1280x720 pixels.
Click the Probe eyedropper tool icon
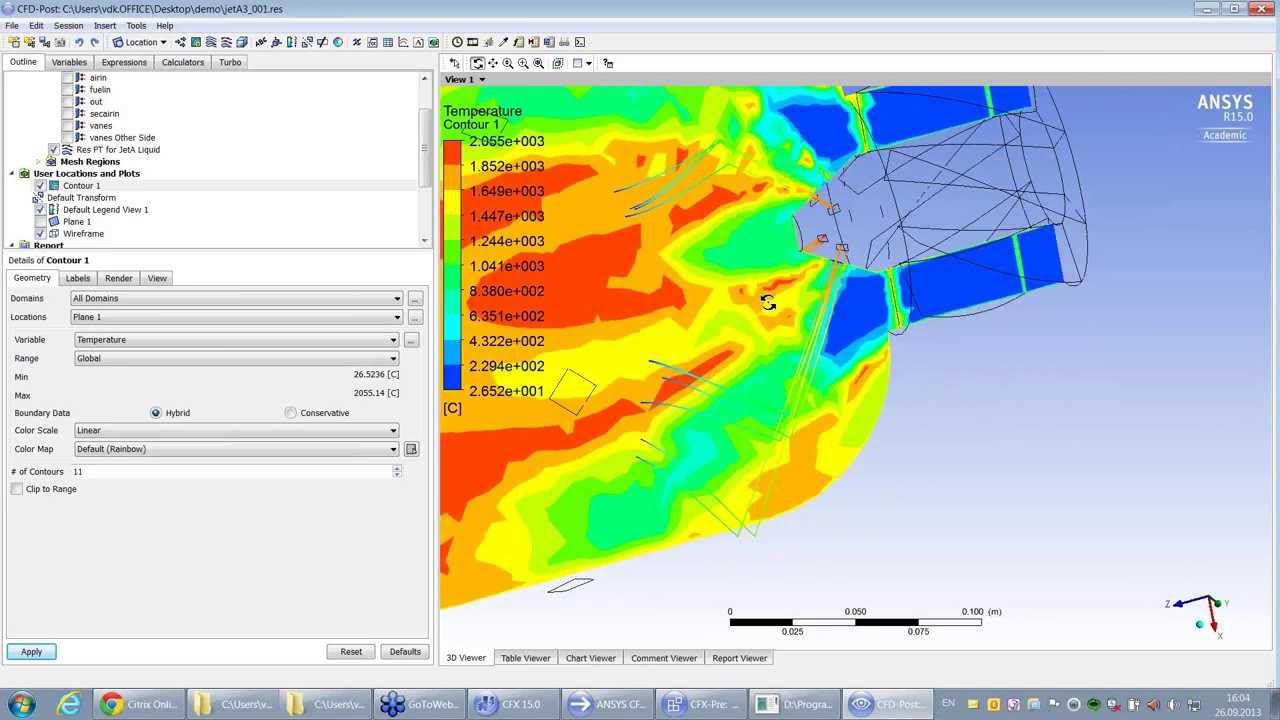[x=503, y=42]
